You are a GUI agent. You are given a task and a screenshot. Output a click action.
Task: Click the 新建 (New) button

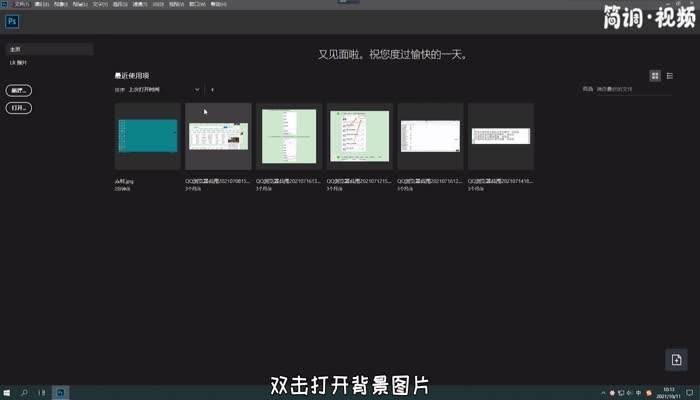[x=19, y=90]
